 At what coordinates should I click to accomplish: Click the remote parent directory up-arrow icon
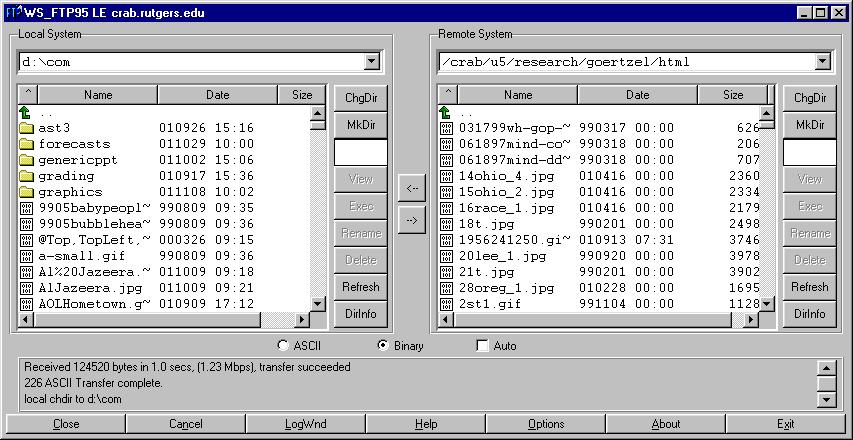pos(446,112)
